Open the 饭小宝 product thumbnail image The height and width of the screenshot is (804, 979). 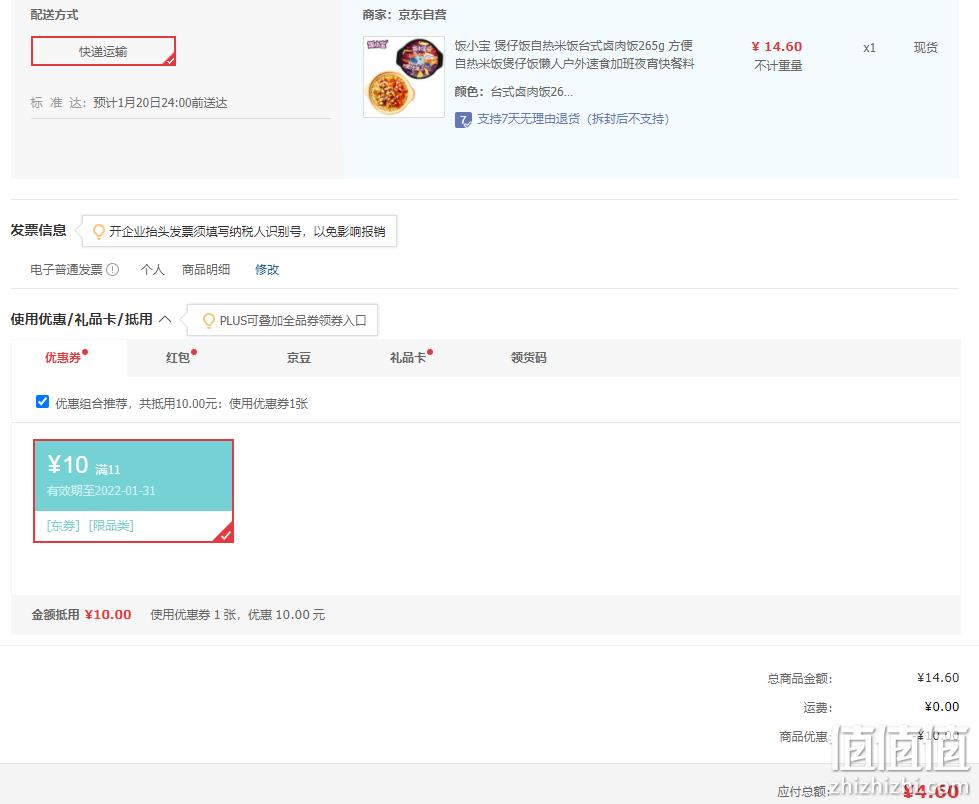coord(404,77)
